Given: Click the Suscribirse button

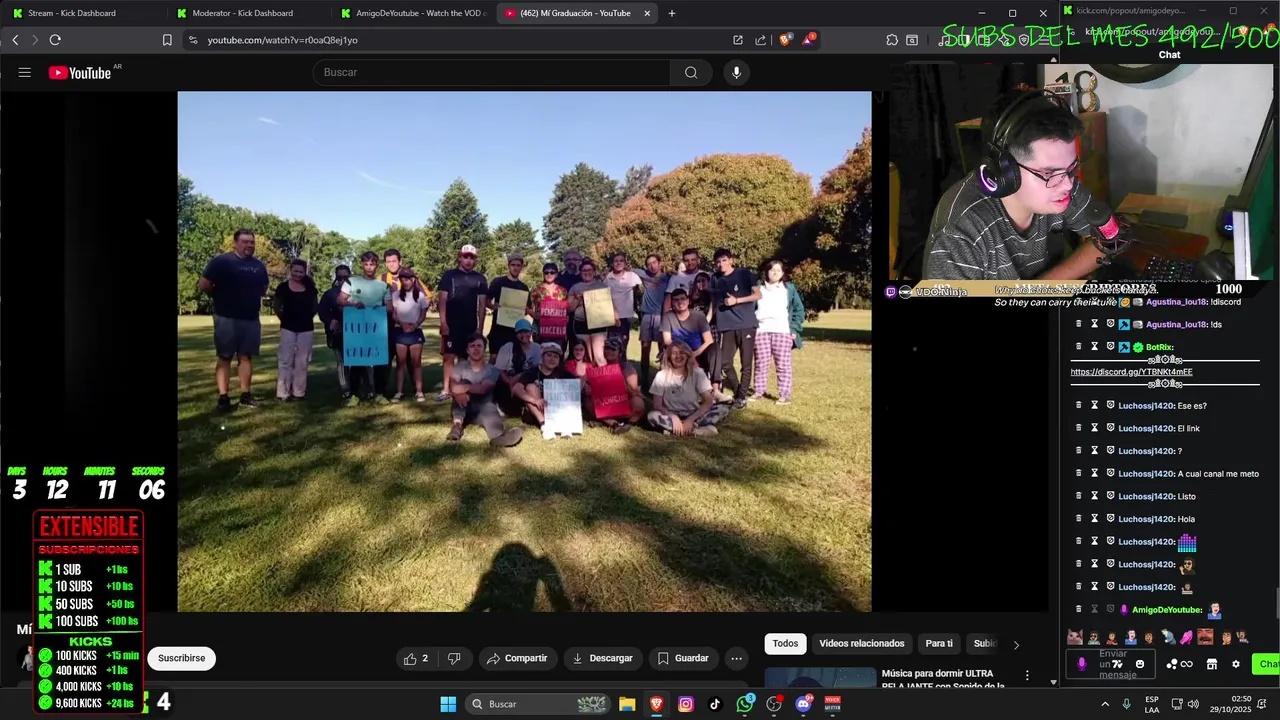Looking at the screenshot, I should [181, 658].
